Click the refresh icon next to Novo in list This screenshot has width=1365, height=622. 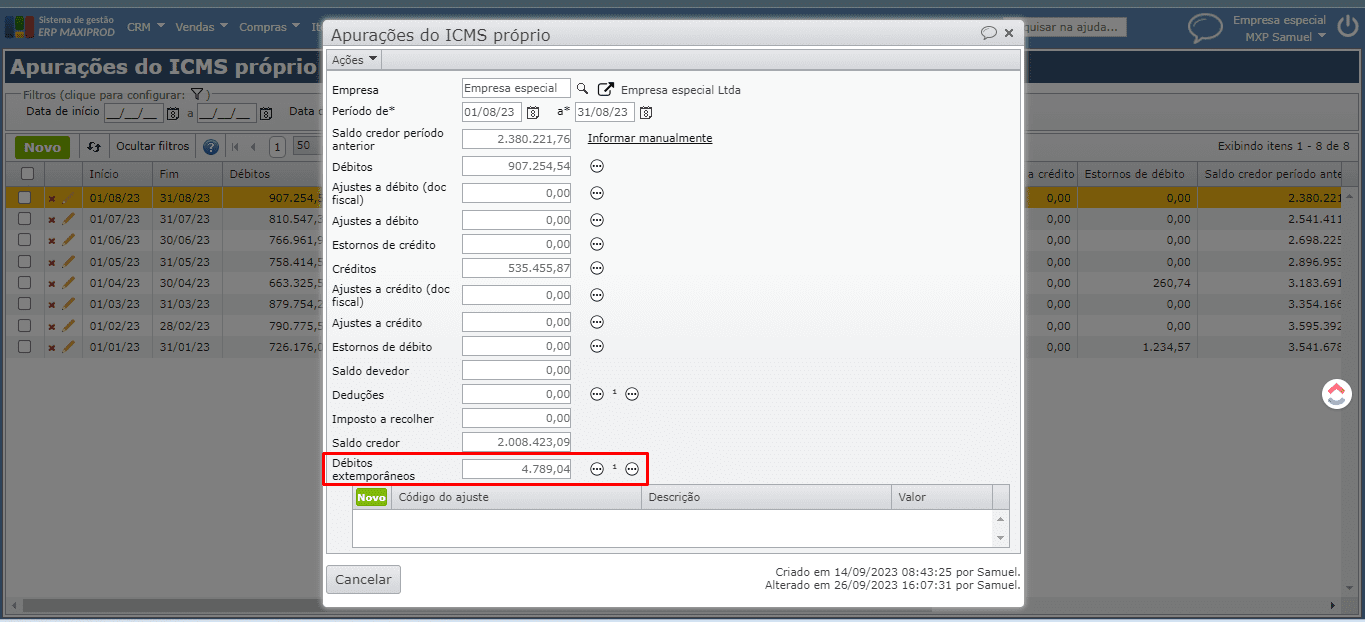point(93,146)
